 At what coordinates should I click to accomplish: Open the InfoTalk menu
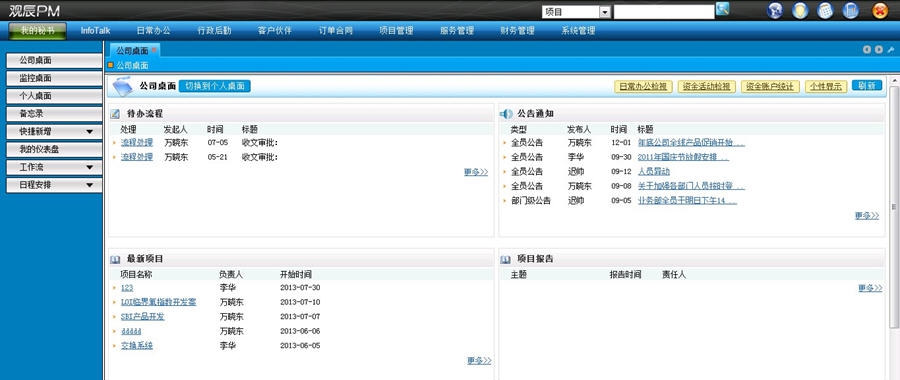click(95, 30)
